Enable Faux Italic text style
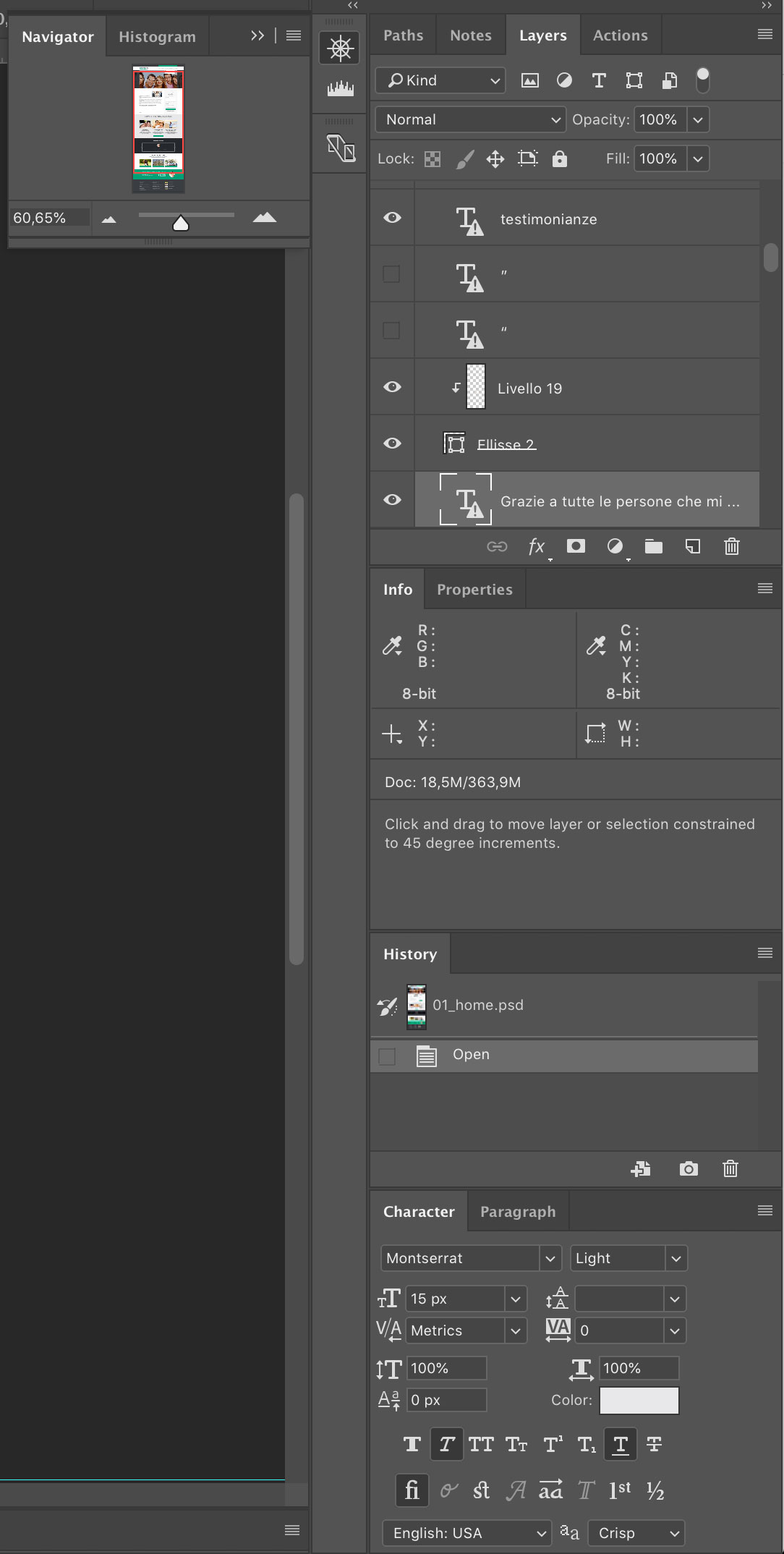Image resolution: width=784 pixels, height=1554 pixels. 446,1445
